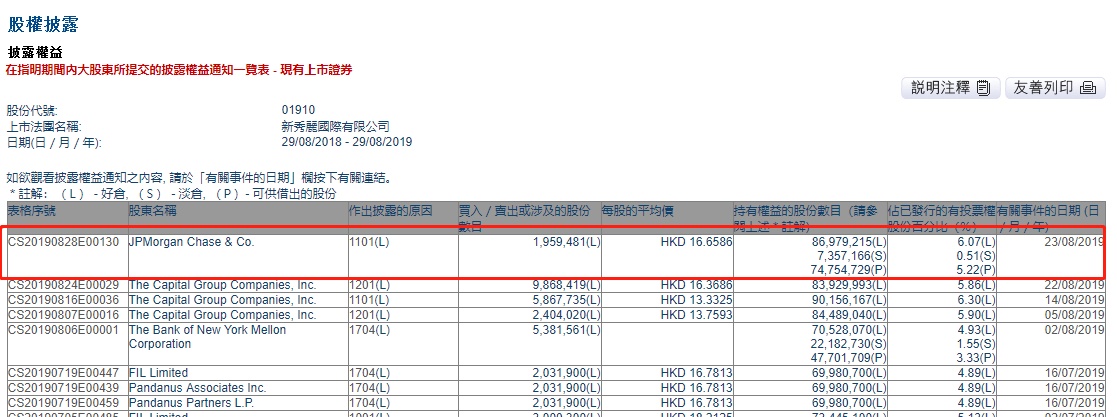
Task: Select form serial CS20190816E00036
Action: pos(63,300)
